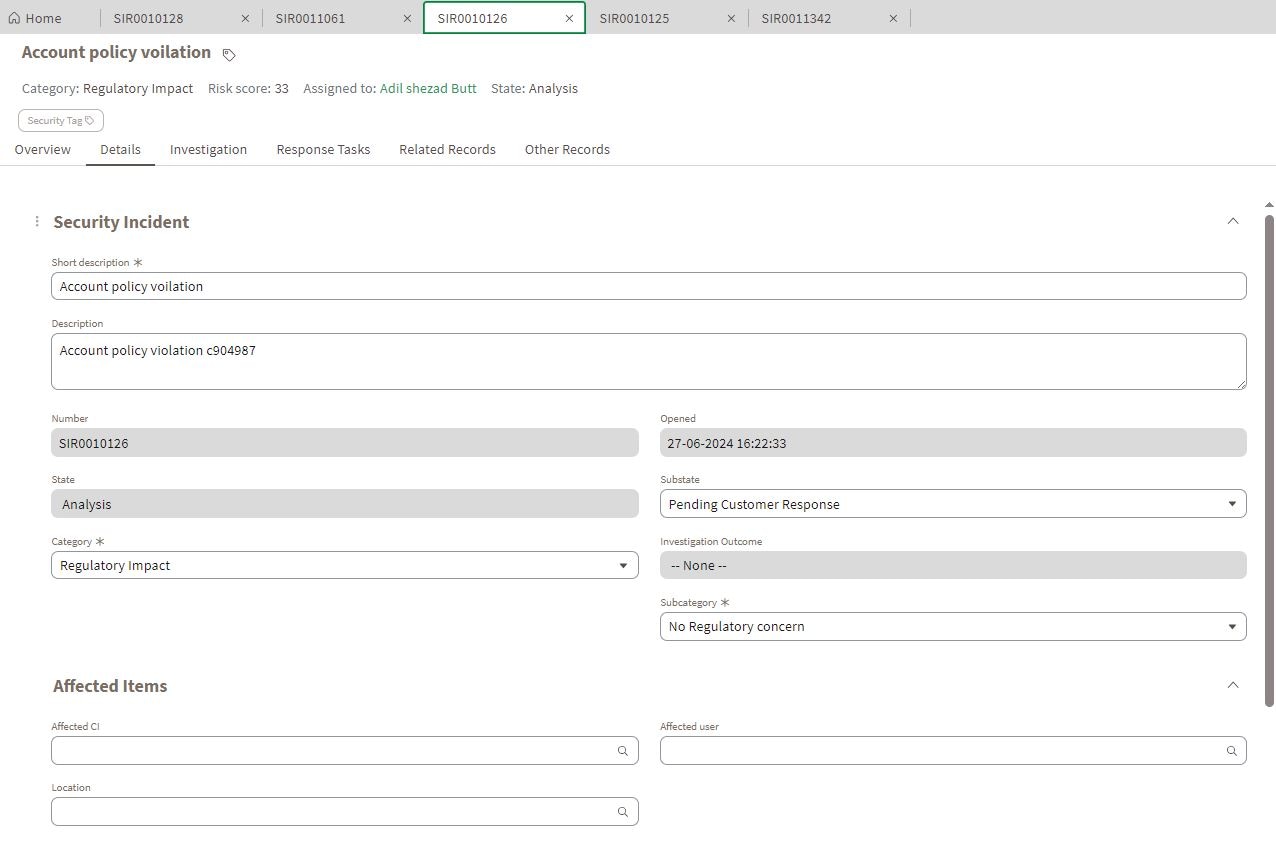Click the Short description input field
Viewport: 1276px width, 863px height.
[x=649, y=286]
